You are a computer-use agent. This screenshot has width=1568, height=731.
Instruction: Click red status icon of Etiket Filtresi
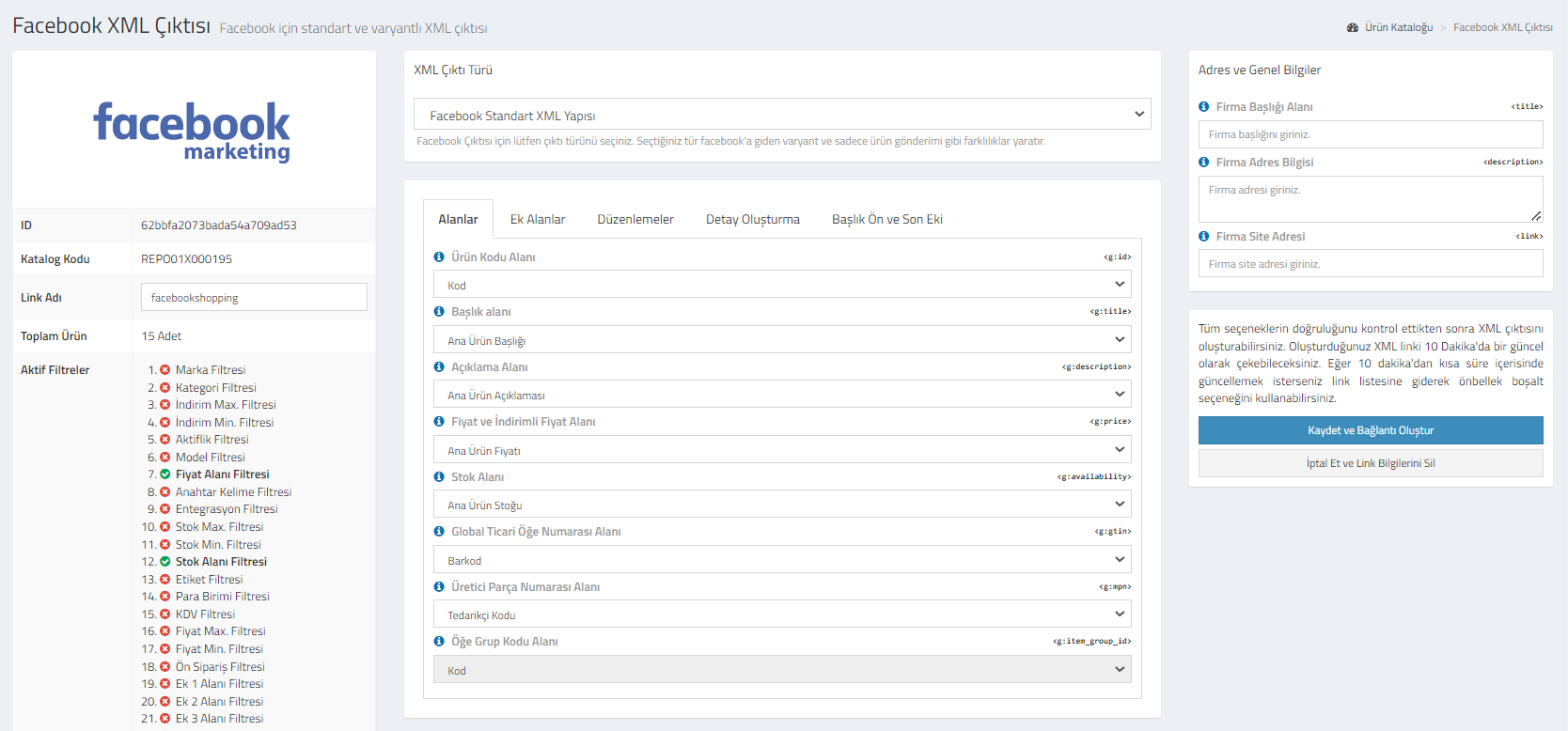coord(165,579)
